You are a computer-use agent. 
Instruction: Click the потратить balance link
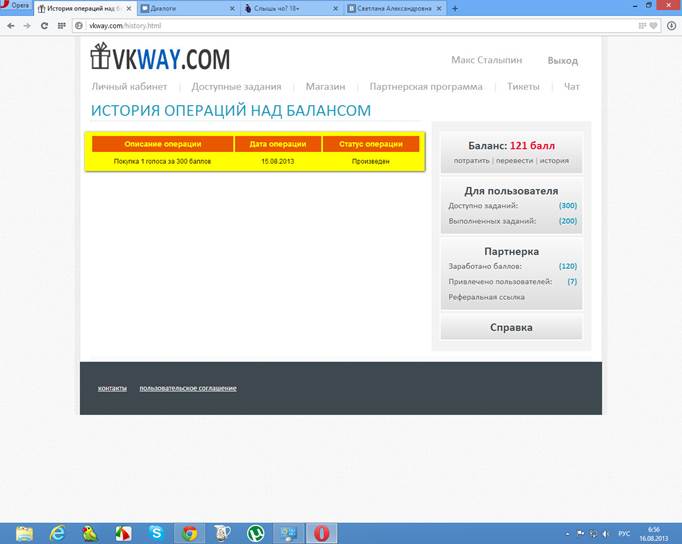click(x=471, y=160)
